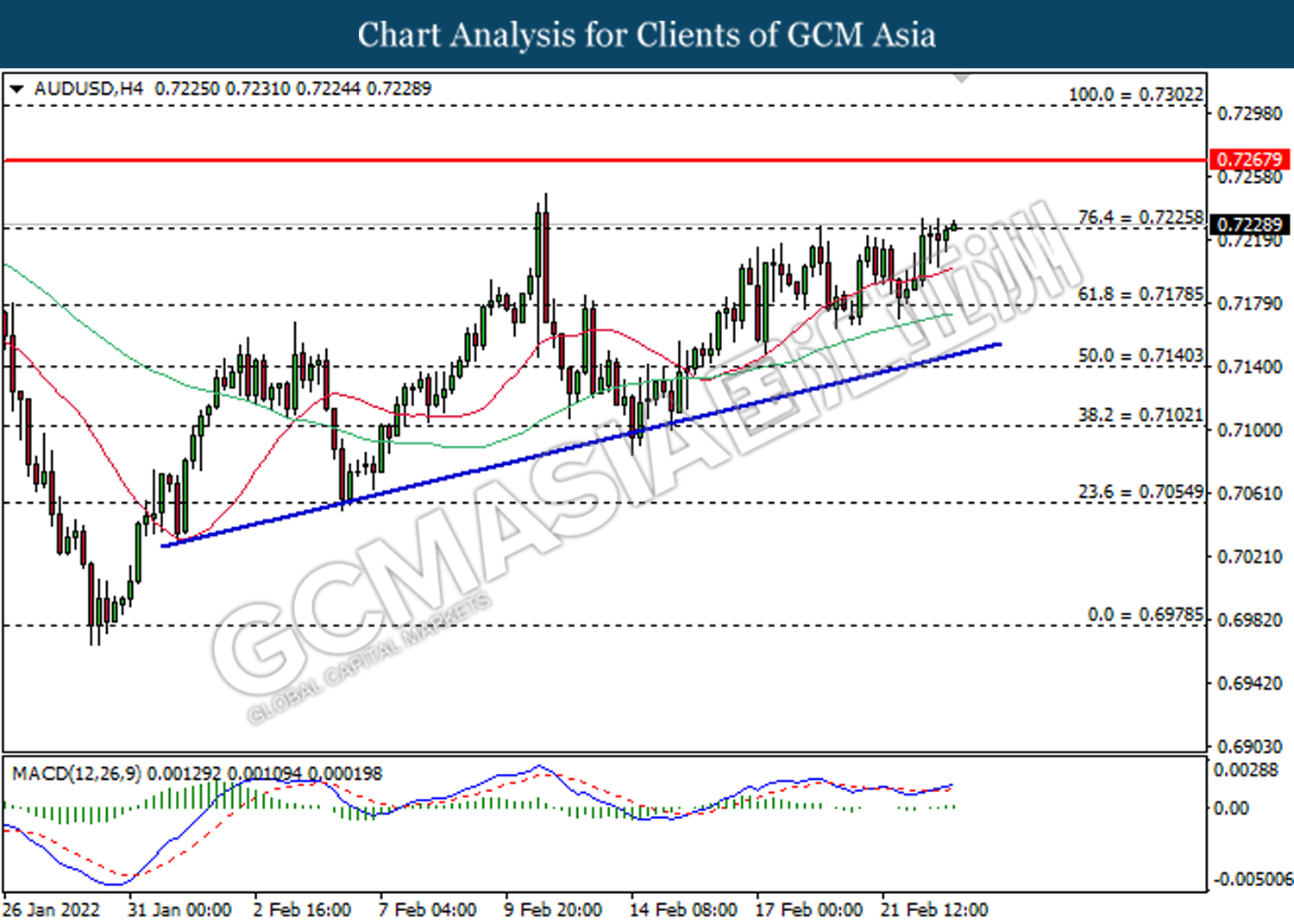Click the '0.0 = 0.69785' Fibonacci label

point(1145,614)
